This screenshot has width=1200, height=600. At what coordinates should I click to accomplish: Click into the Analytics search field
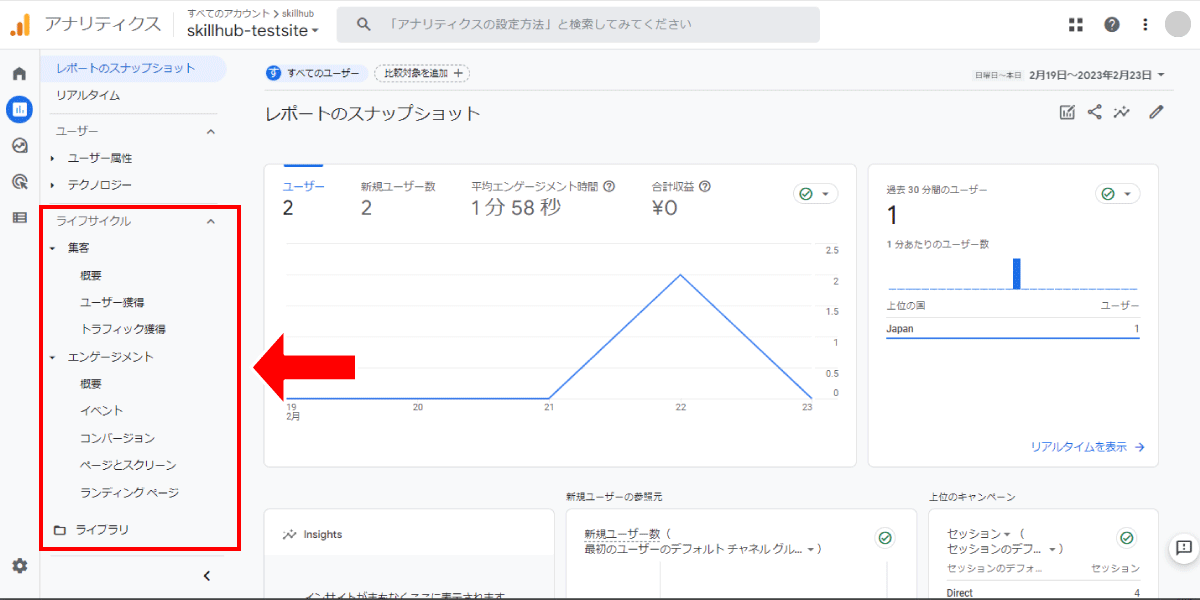pos(578,25)
